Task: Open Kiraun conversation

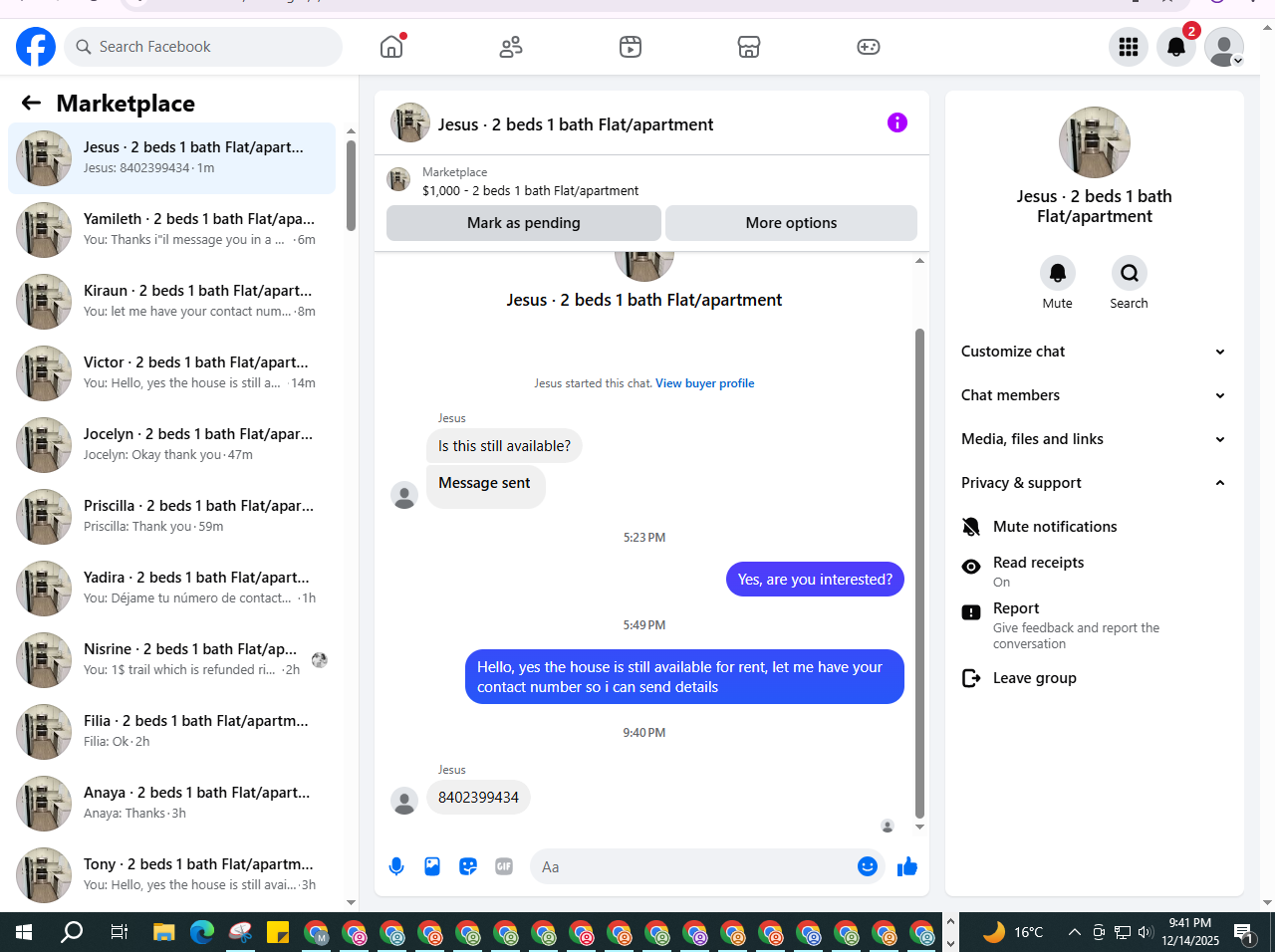Action: click(x=171, y=302)
